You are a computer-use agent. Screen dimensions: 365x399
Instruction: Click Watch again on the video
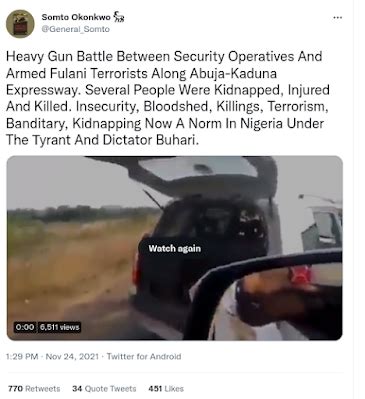tap(175, 249)
